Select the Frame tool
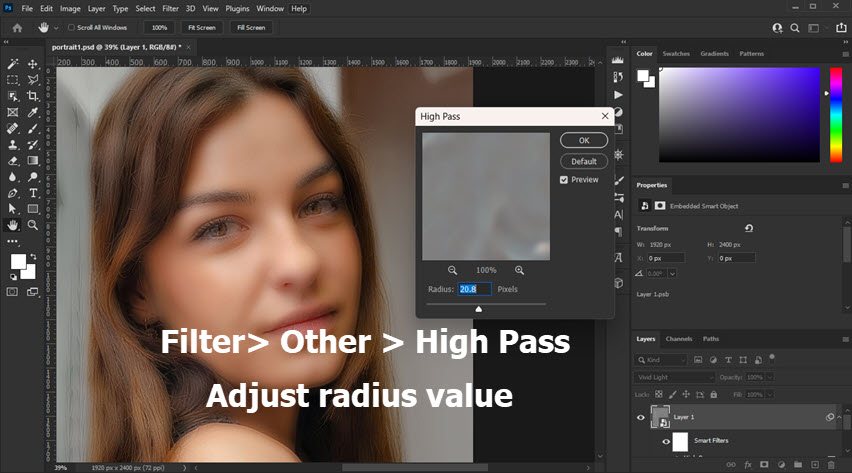Image resolution: width=852 pixels, height=473 pixels. [x=12, y=113]
